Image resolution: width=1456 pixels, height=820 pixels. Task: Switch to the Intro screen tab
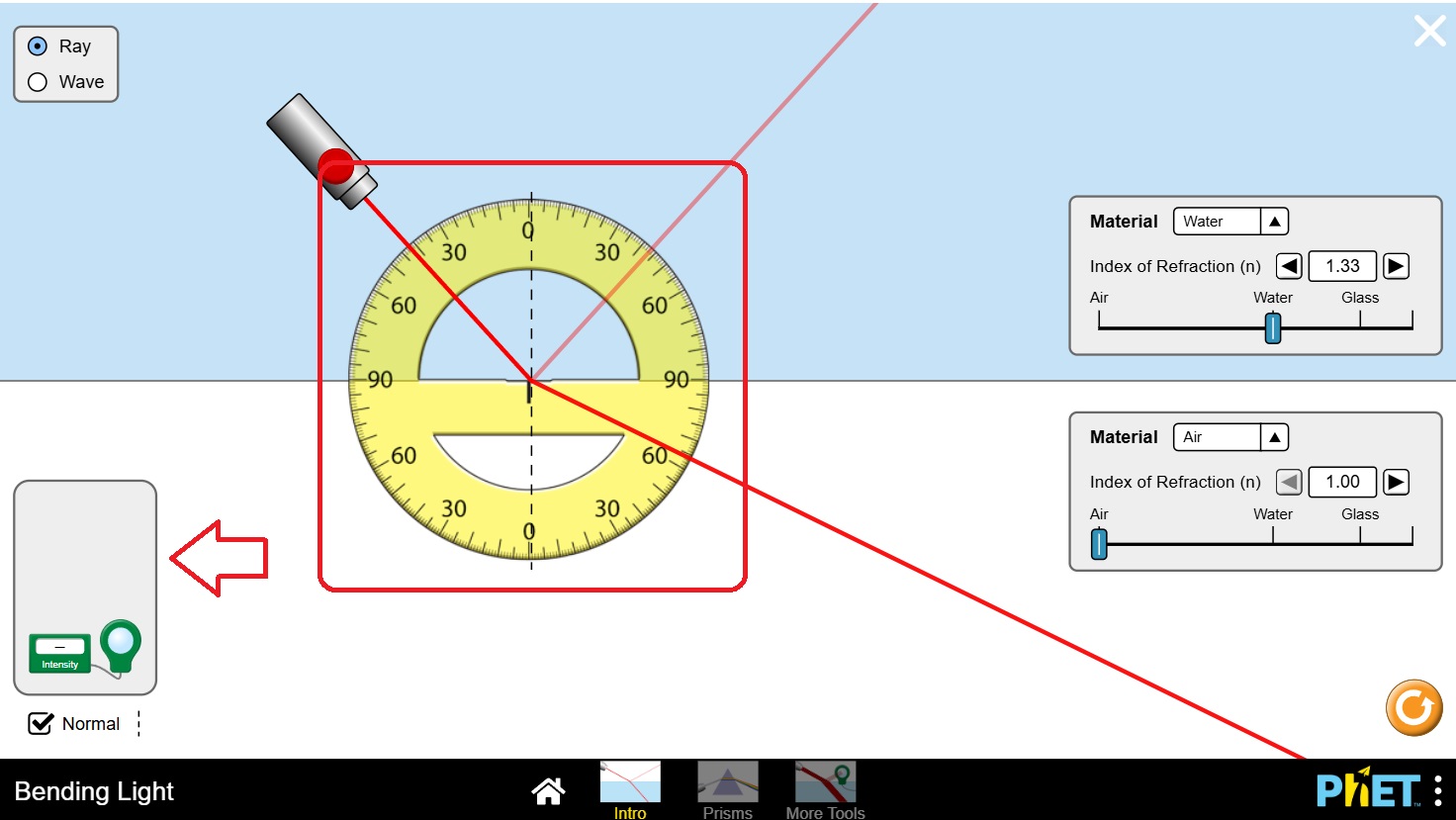click(630, 789)
